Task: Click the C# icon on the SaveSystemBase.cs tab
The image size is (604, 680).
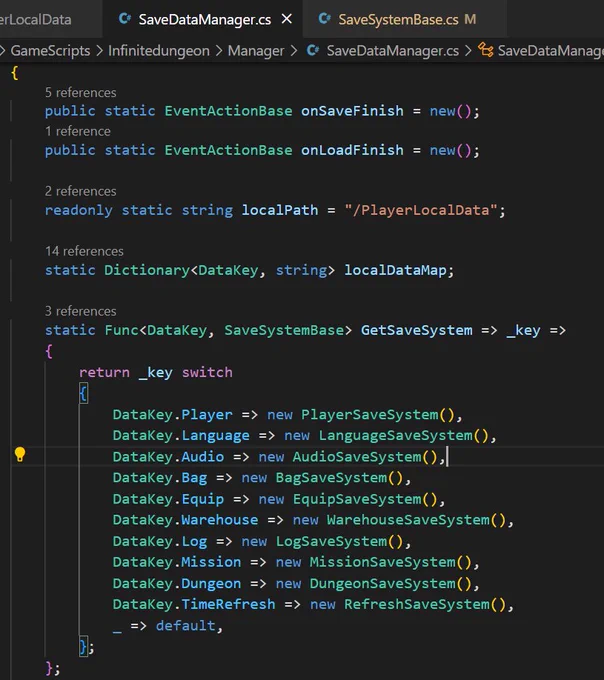Action: (324, 19)
